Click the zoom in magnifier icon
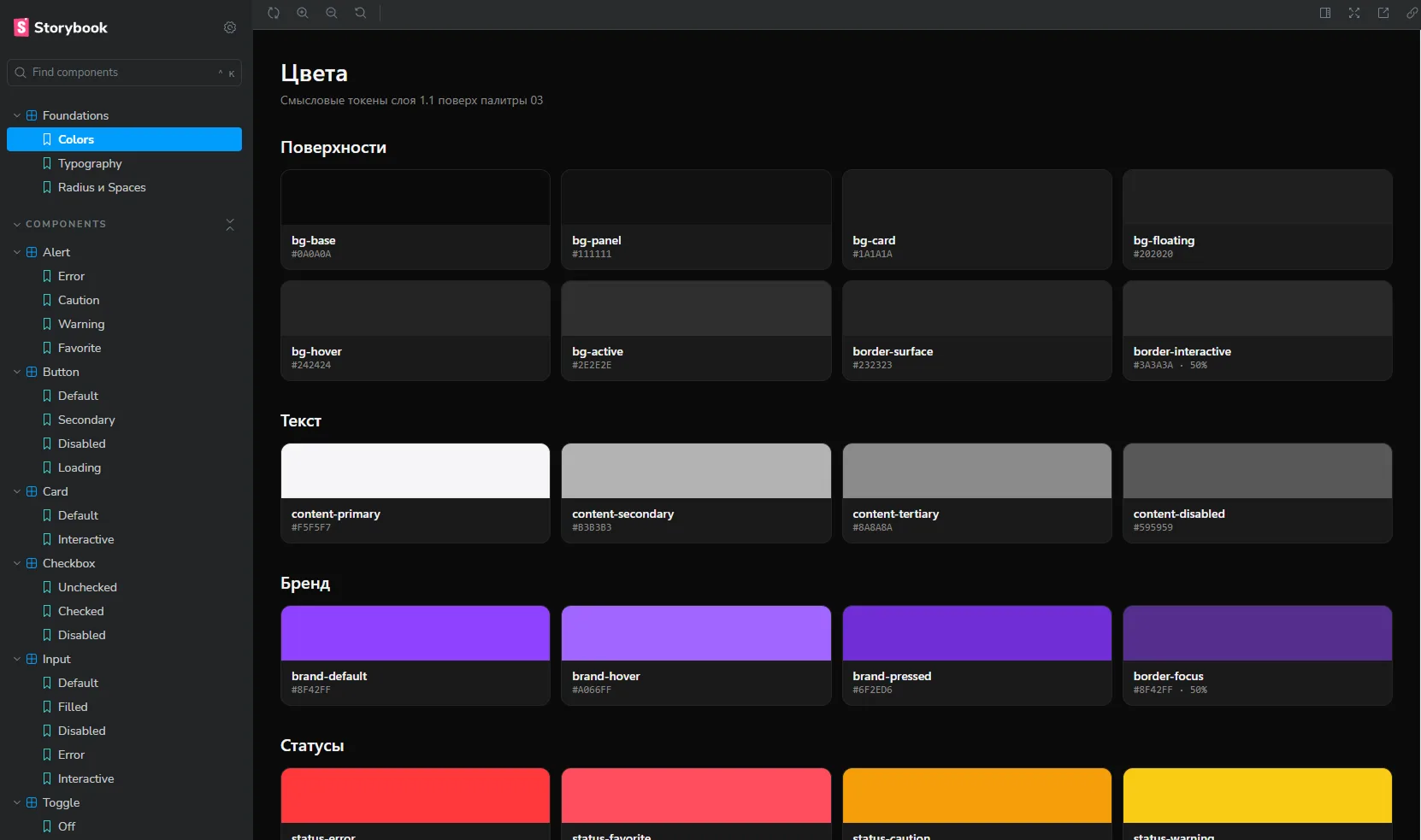This screenshot has height=840, width=1421. pyautogui.click(x=303, y=13)
